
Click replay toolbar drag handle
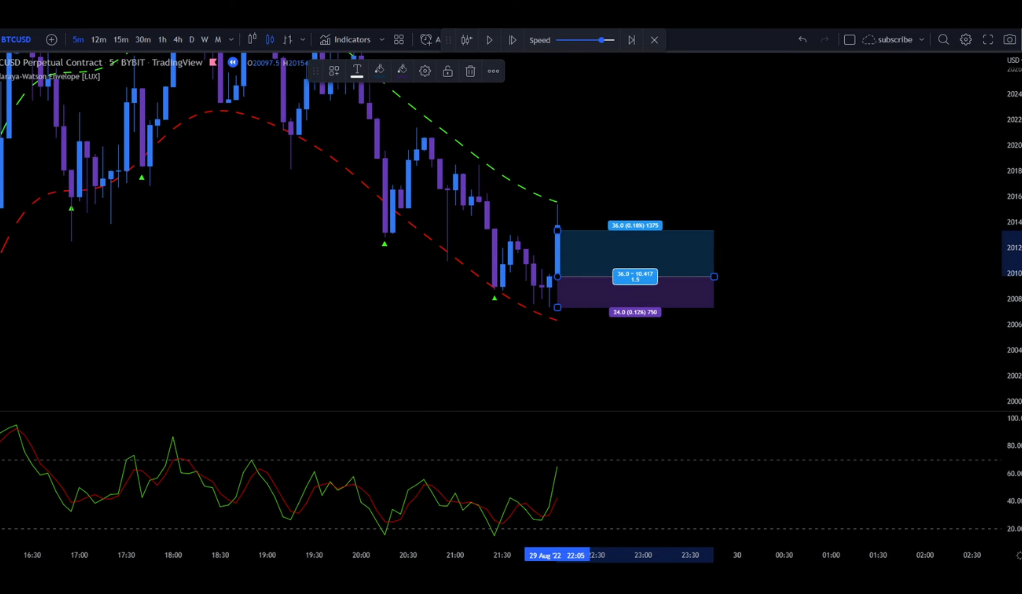point(448,40)
